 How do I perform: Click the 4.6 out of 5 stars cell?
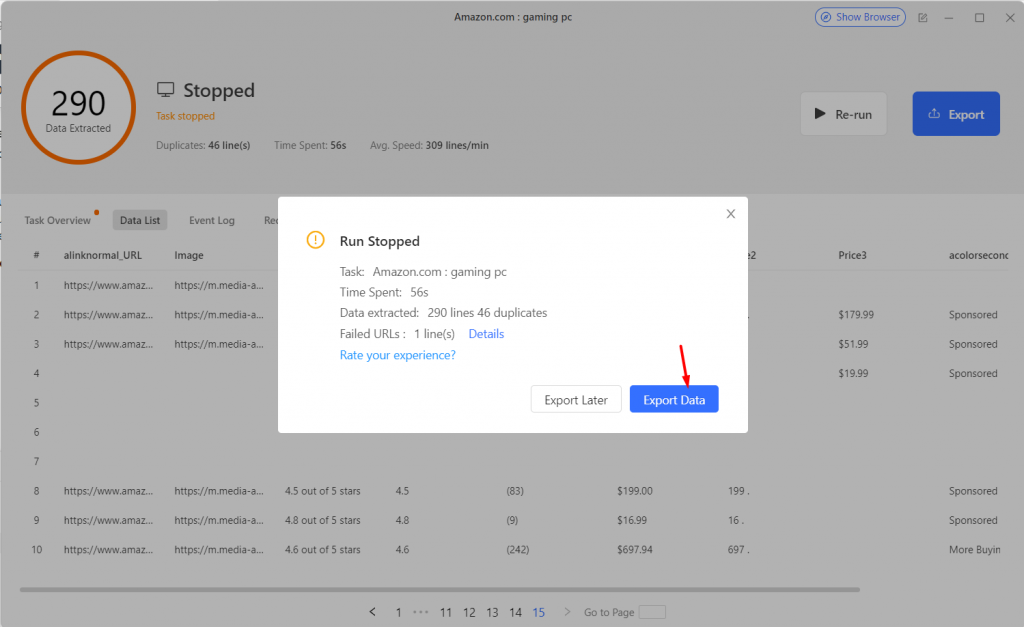[x=323, y=550]
